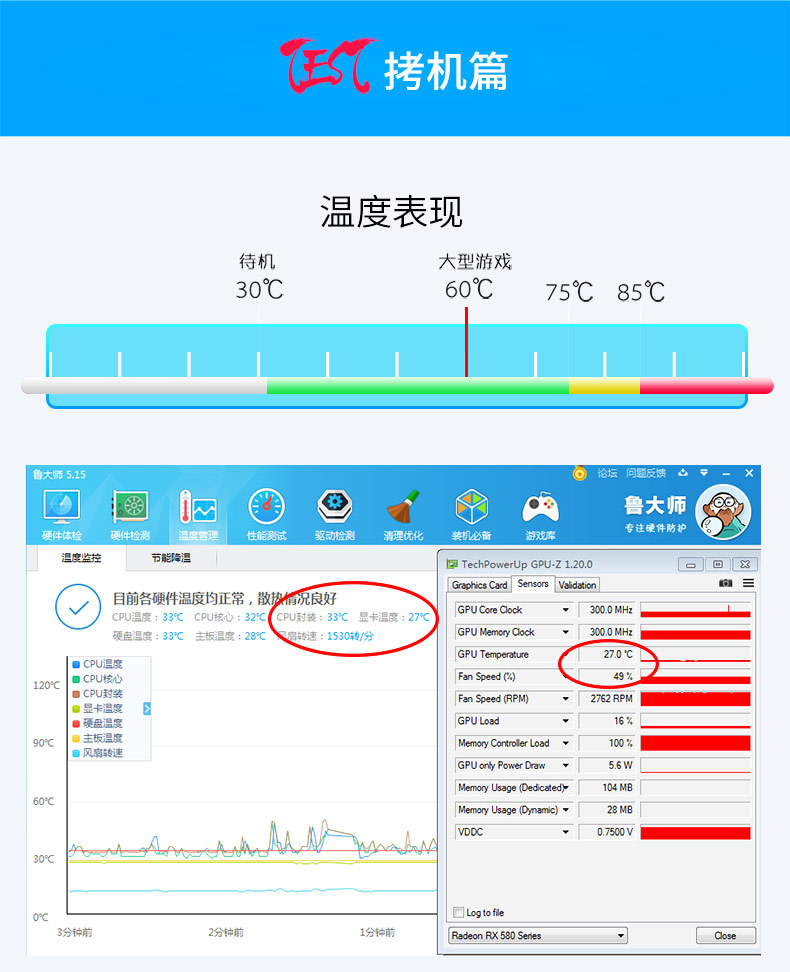Toggle CPU温度 legend series
This screenshot has height=972, width=790.
click(97, 664)
